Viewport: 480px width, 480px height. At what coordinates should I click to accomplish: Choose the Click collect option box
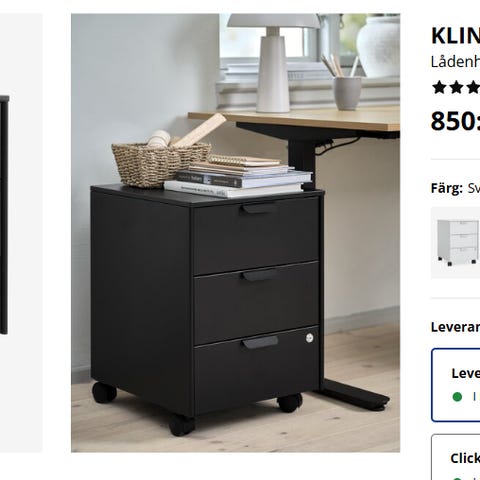coord(456,457)
